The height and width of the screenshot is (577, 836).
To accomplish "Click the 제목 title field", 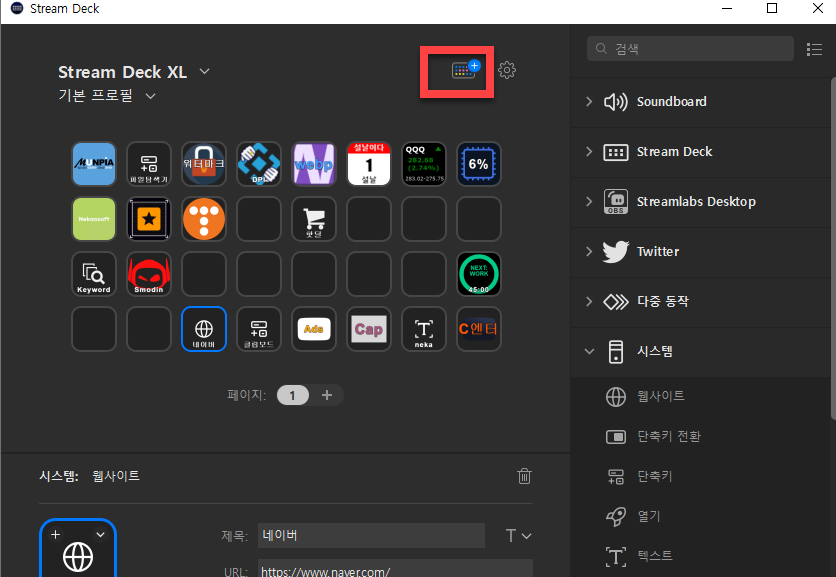I will tap(372, 535).
